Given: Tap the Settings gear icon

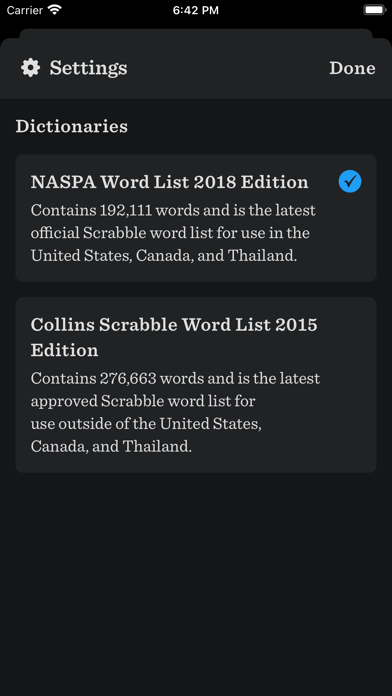Looking at the screenshot, I should click(31, 68).
